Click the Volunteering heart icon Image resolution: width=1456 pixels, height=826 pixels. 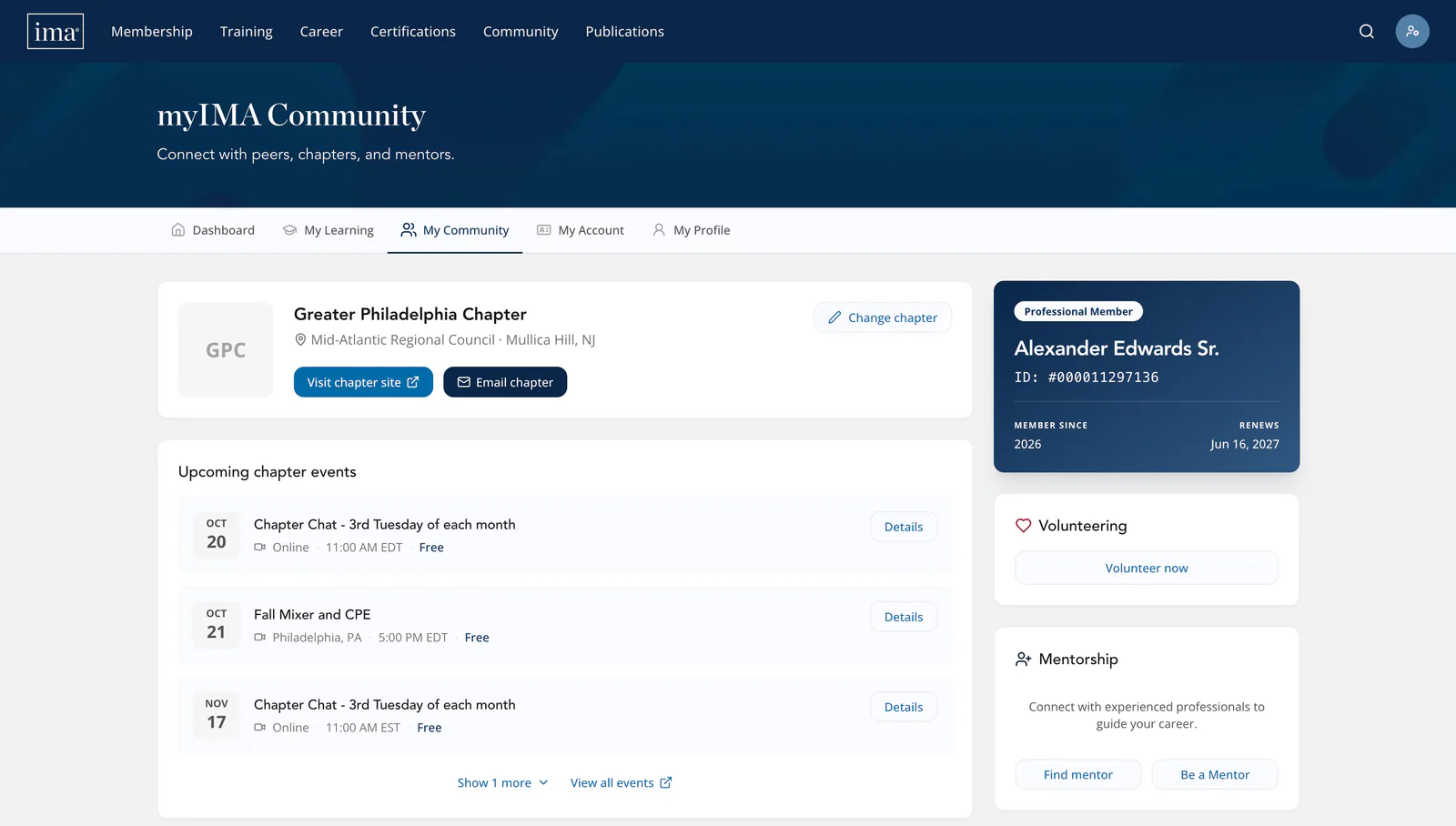pyautogui.click(x=1023, y=526)
